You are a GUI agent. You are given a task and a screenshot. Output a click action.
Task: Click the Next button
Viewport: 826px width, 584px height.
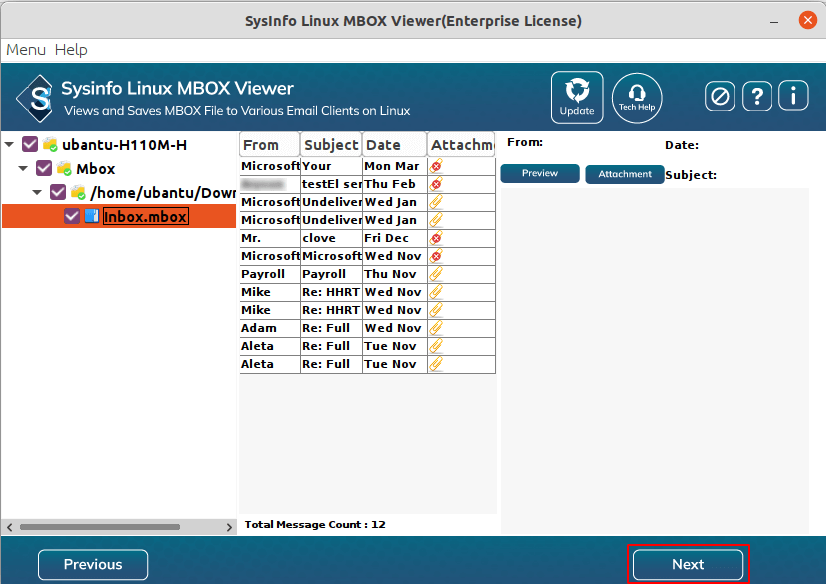click(688, 565)
